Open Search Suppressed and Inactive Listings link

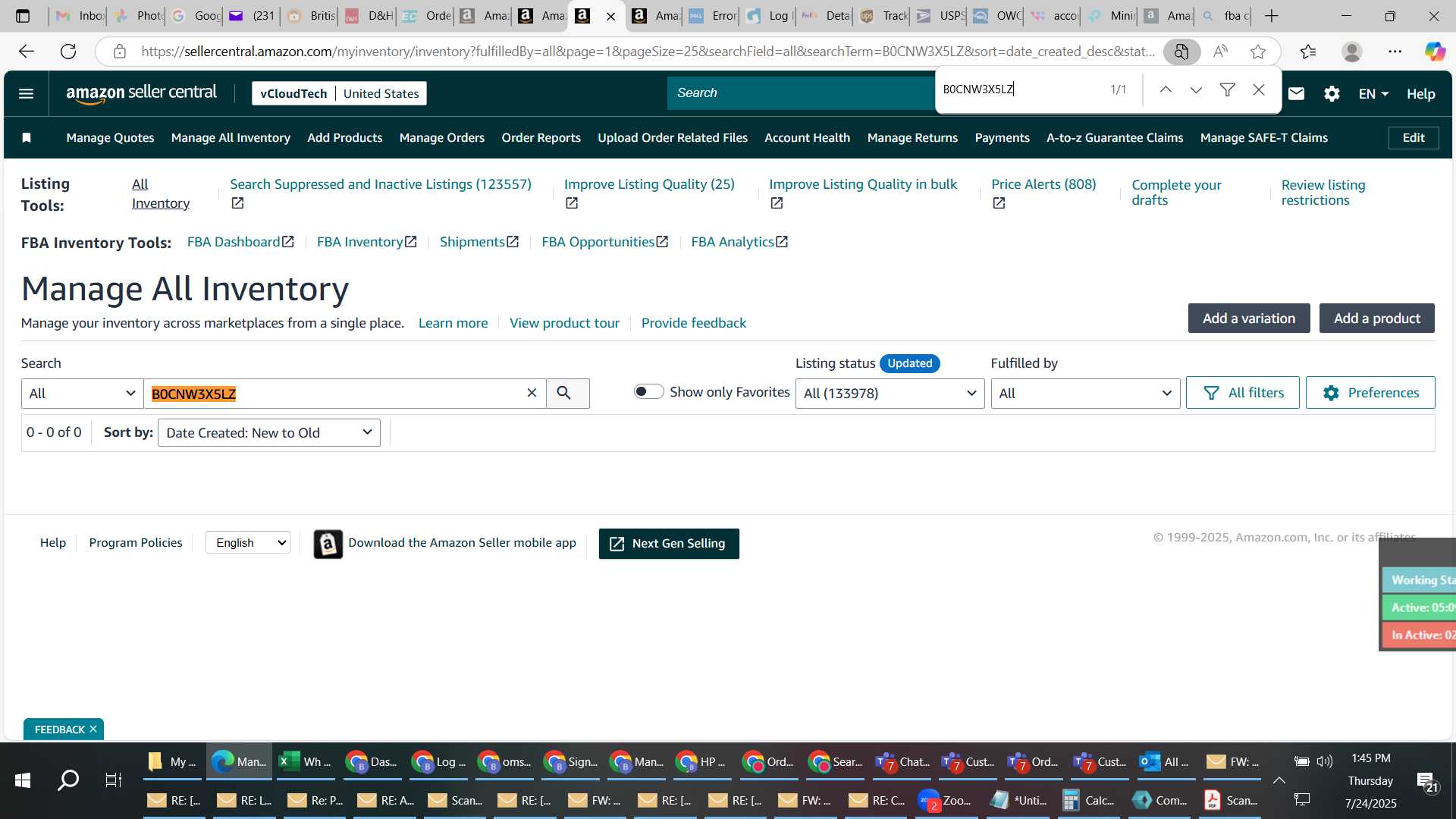(x=380, y=184)
